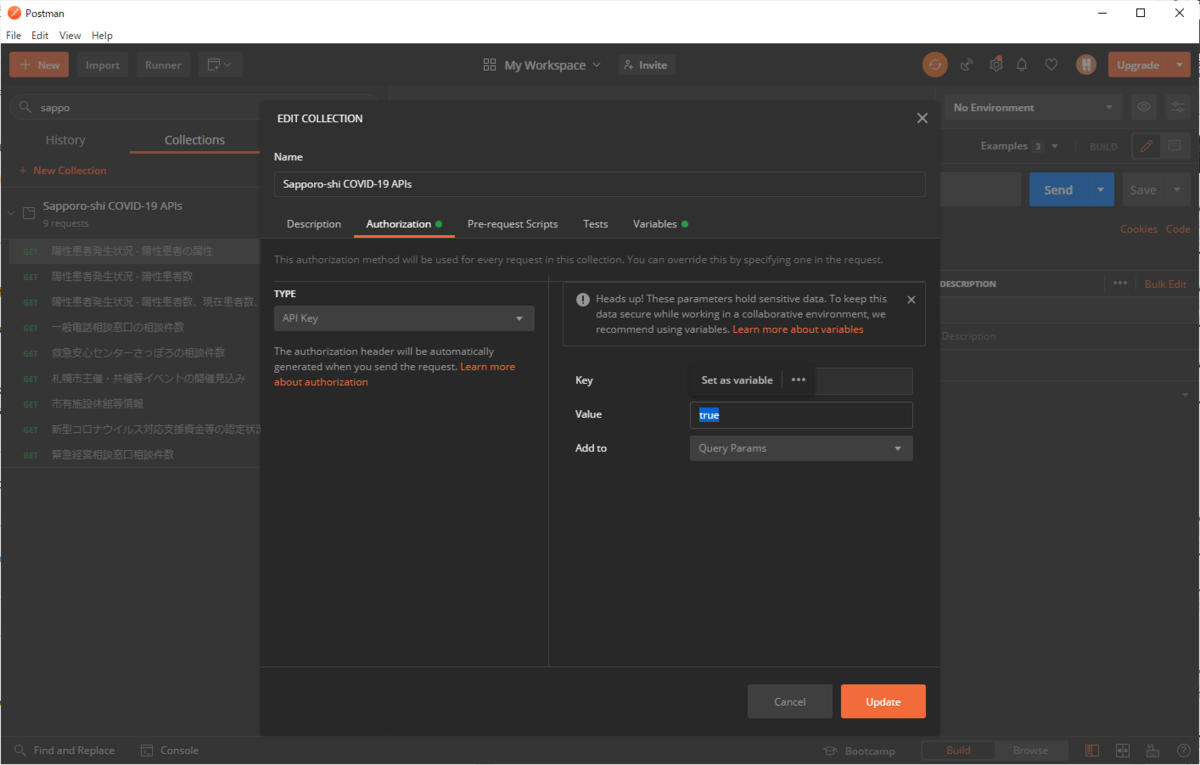Screen dimensions: 1200x765
Task: Open keyboard shortcuts icon
Action: tap(1152, 750)
